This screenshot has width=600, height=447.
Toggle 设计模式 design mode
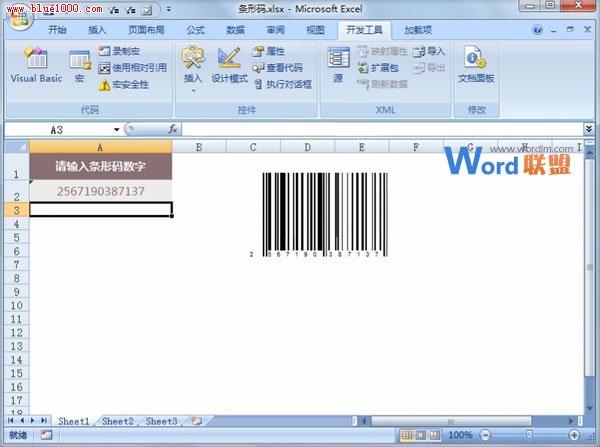coord(229,65)
